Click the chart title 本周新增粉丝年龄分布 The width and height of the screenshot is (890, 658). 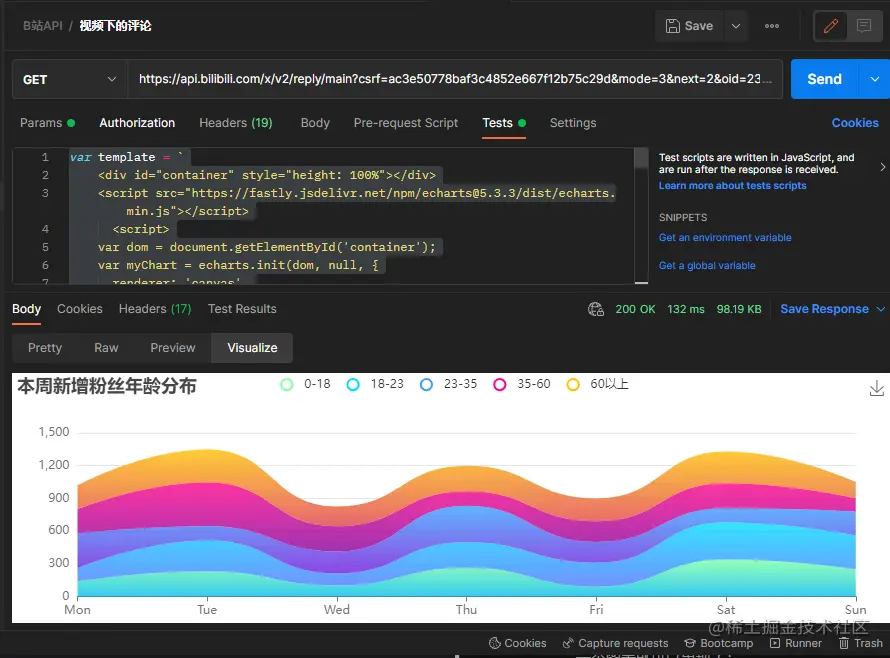coord(107,386)
